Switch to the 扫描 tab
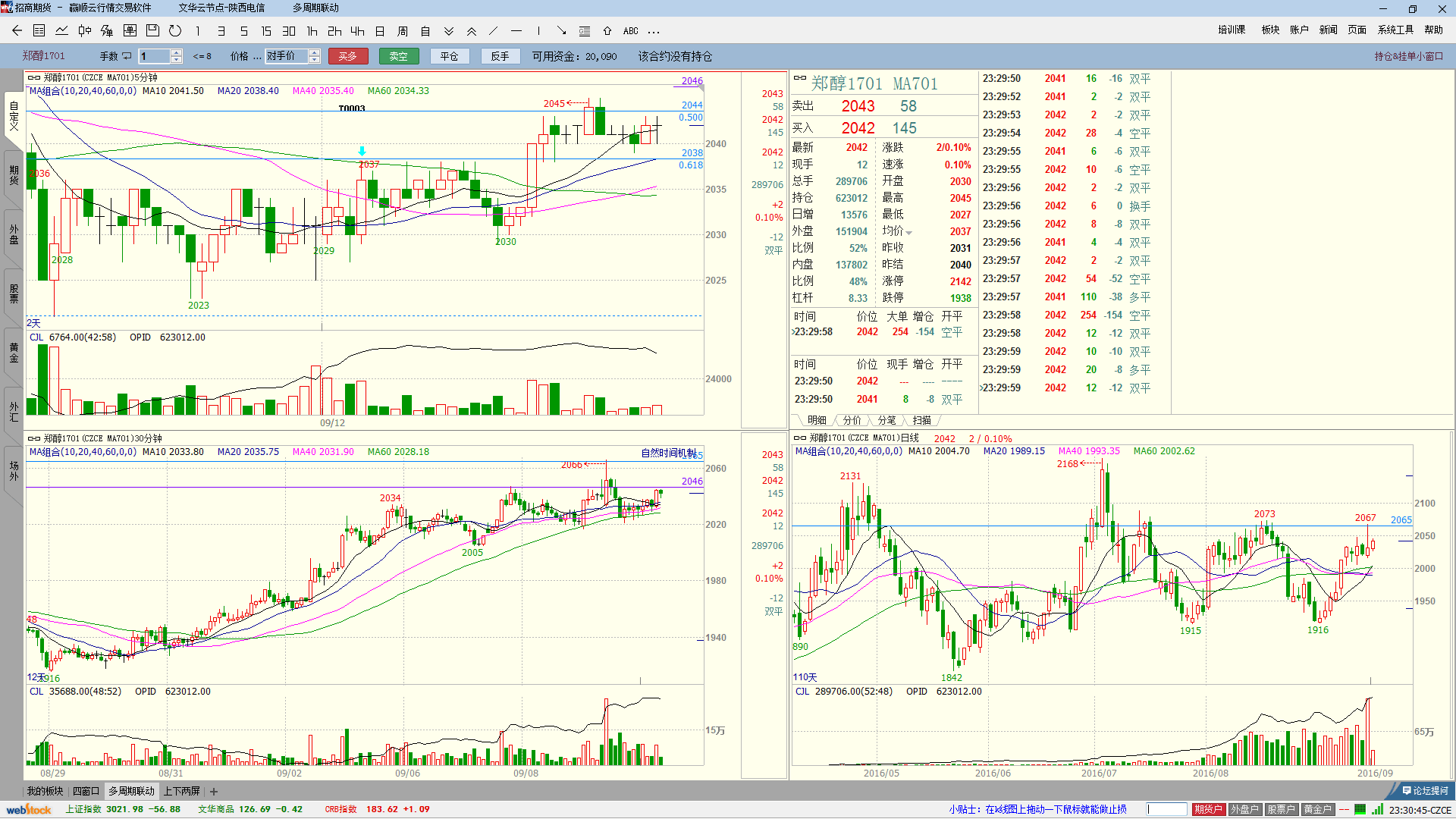The width and height of the screenshot is (1456, 819). tap(922, 420)
